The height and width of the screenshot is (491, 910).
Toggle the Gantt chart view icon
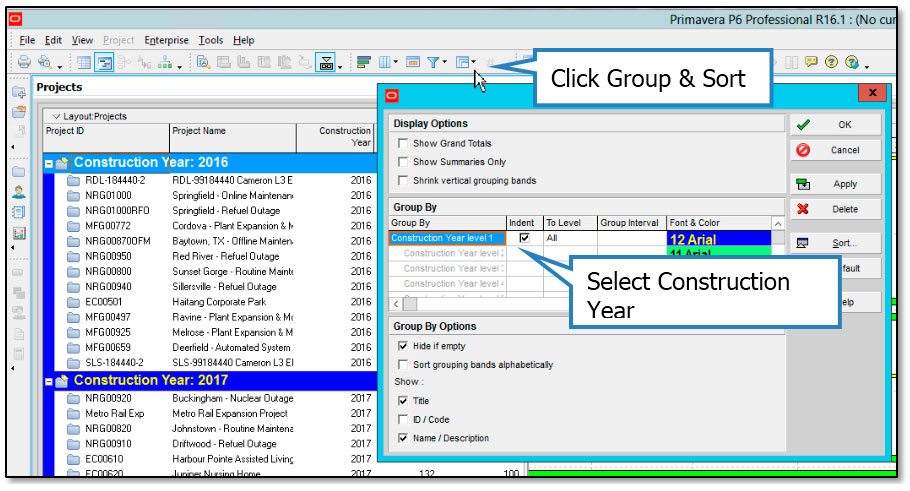click(x=104, y=62)
